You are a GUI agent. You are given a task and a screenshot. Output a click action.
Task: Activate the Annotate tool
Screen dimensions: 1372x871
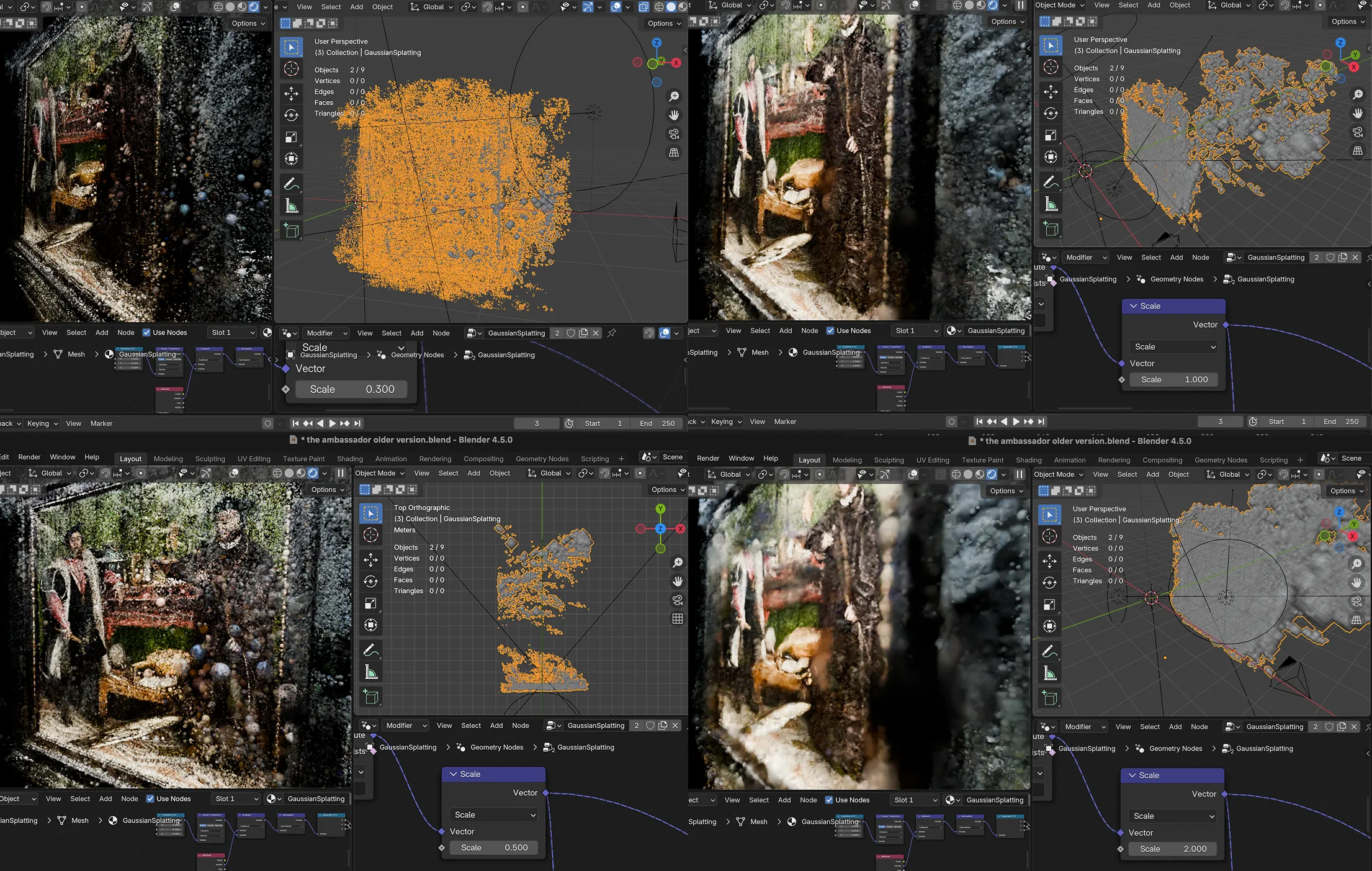tap(291, 183)
